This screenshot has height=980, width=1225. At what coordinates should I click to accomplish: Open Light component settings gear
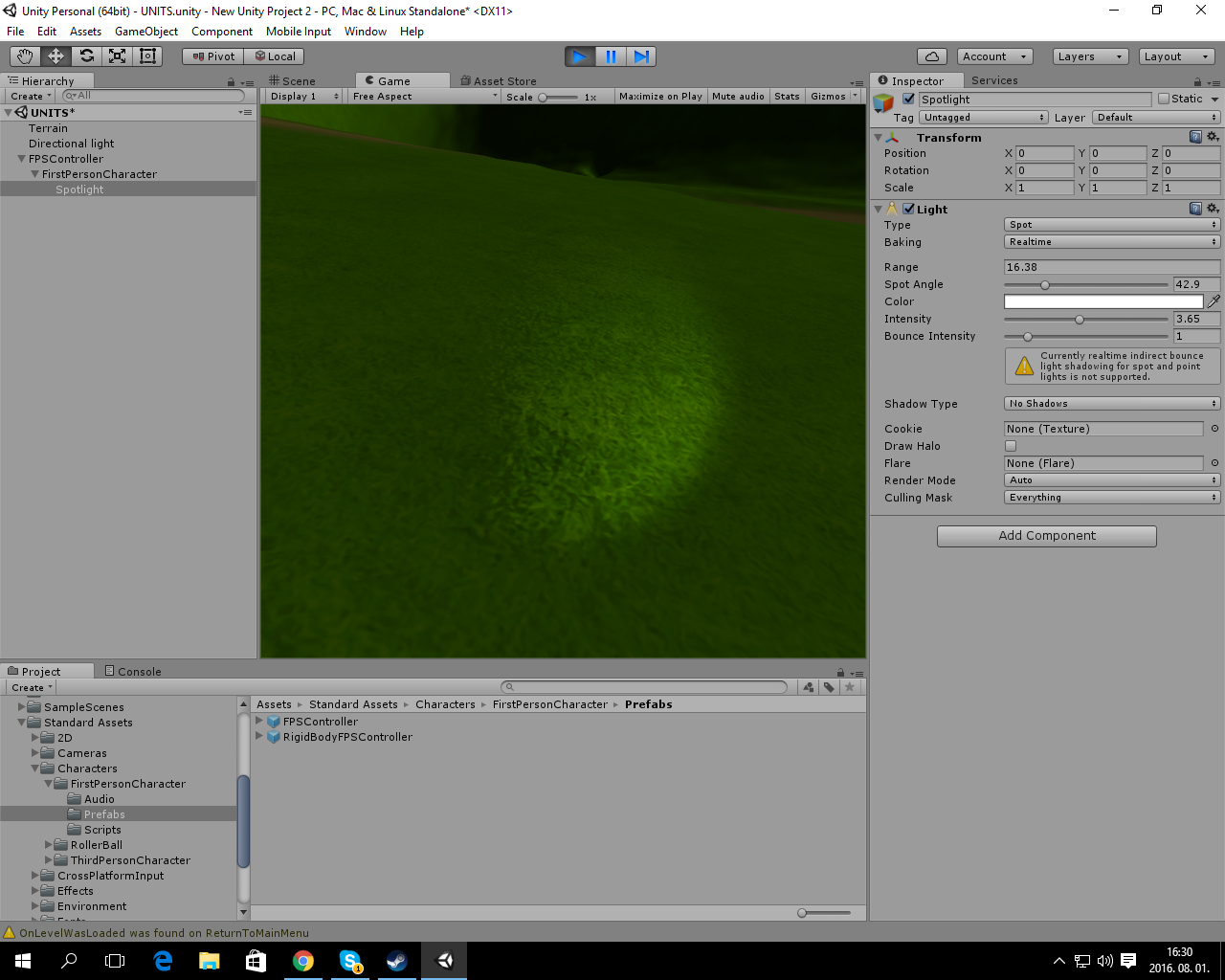1213,209
